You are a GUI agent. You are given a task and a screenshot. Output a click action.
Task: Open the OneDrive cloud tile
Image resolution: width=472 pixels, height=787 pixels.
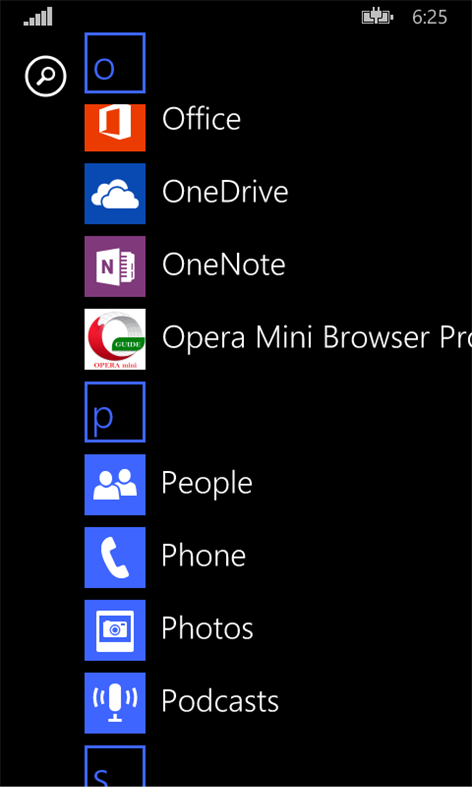pyautogui.click(x=115, y=193)
